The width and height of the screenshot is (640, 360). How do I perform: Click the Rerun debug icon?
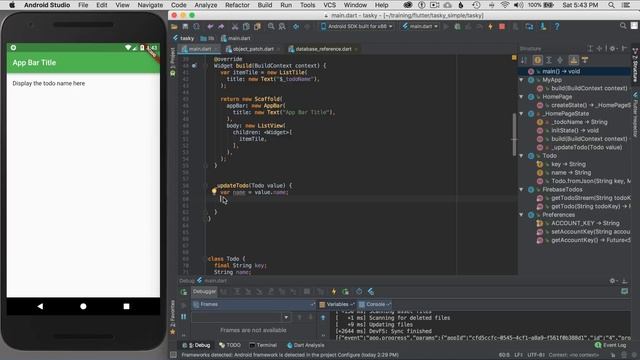click(184, 292)
